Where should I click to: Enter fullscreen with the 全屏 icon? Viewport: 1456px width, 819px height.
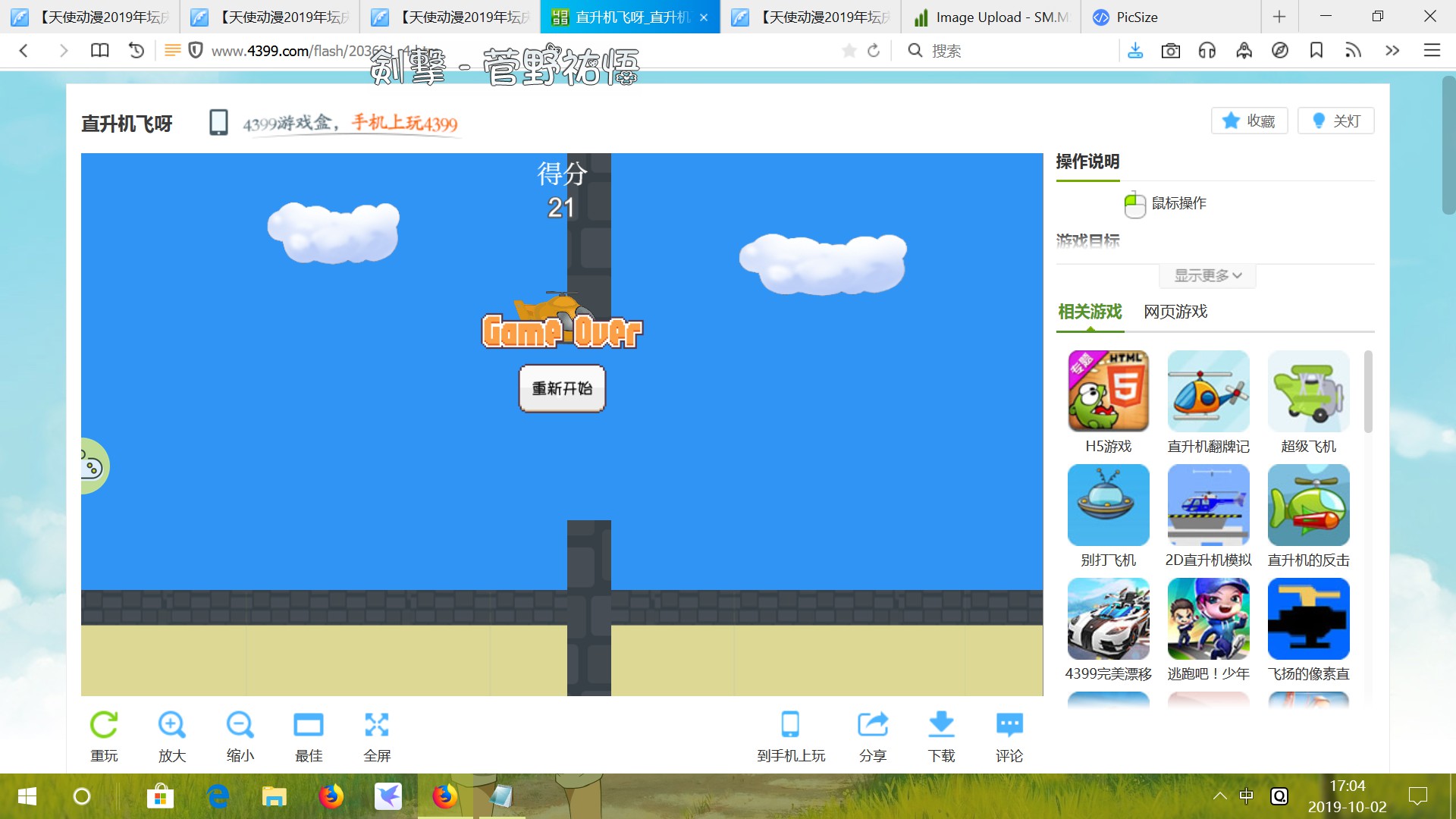[x=377, y=725]
